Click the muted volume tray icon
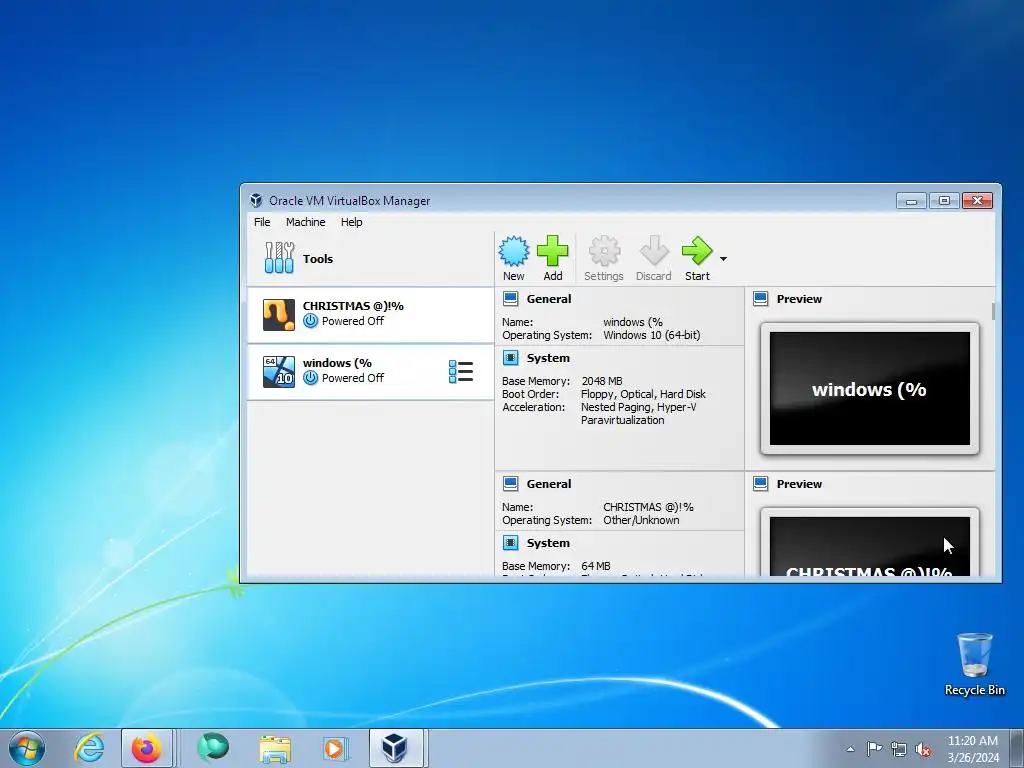Viewport: 1024px width, 768px height. pyautogui.click(x=923, y=749)
